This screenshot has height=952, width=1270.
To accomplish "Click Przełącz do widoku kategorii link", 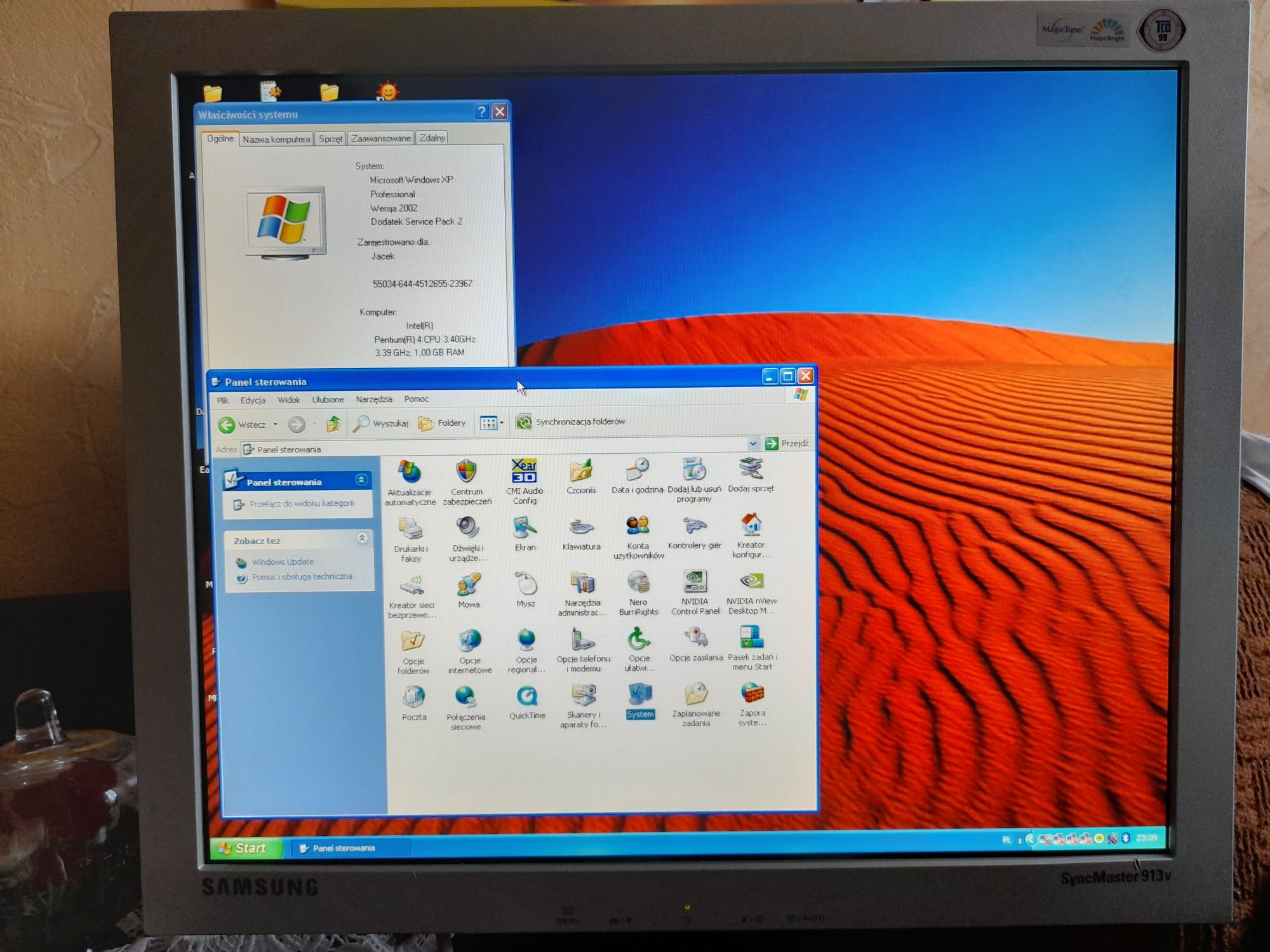I will (x=301, y=503).
